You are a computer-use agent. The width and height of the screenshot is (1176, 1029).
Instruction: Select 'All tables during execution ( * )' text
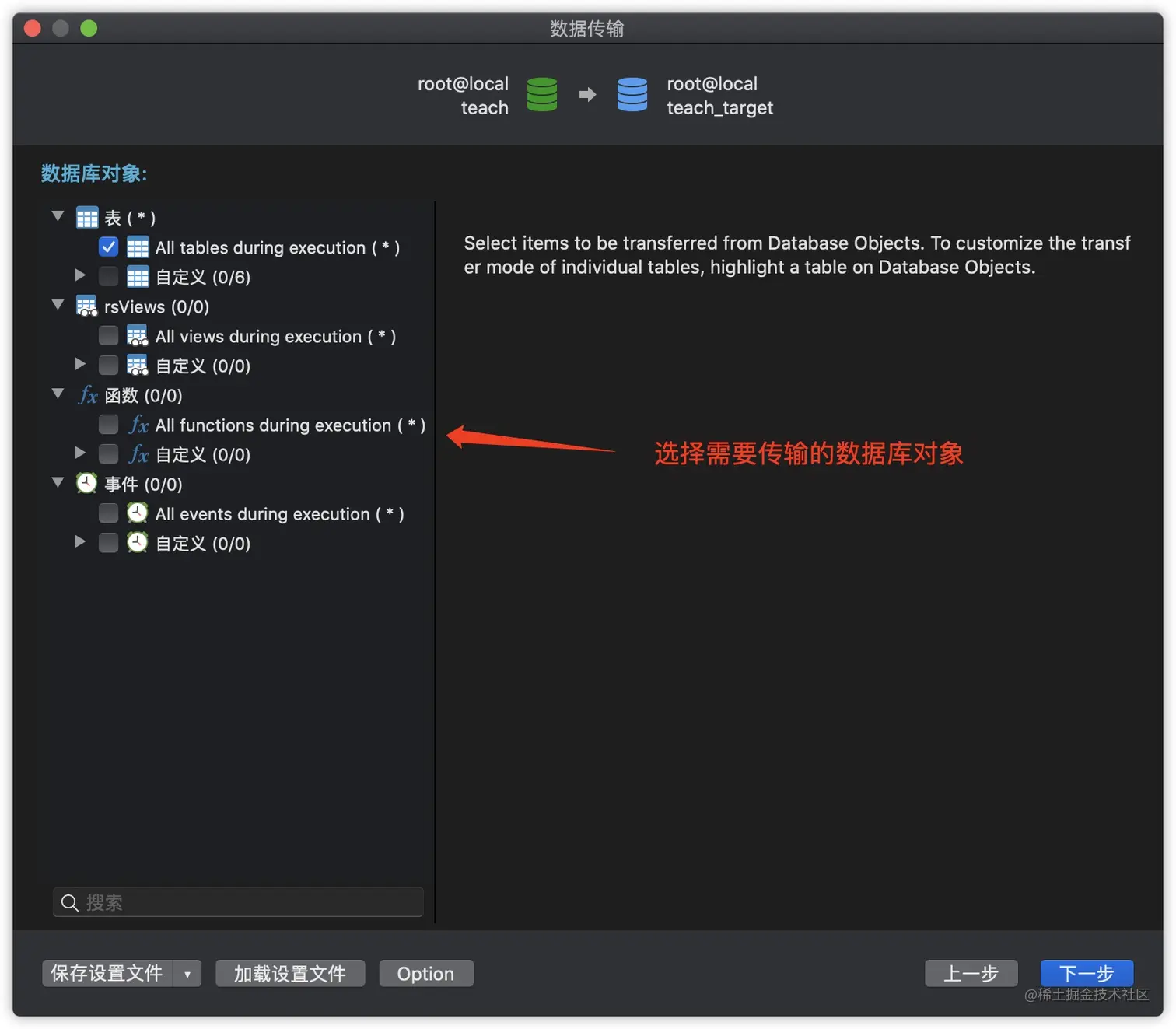point(278,247)
